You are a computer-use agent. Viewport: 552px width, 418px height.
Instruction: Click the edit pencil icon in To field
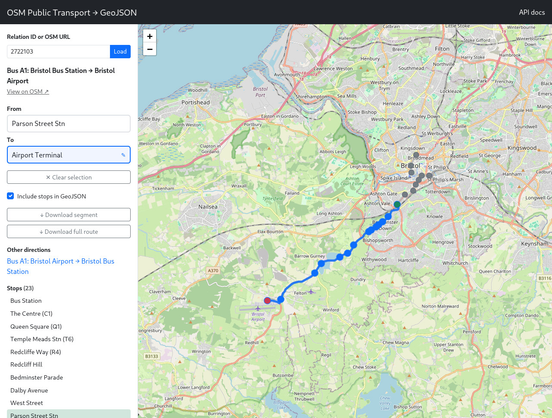pyautogui.click(x=123, y=155)
